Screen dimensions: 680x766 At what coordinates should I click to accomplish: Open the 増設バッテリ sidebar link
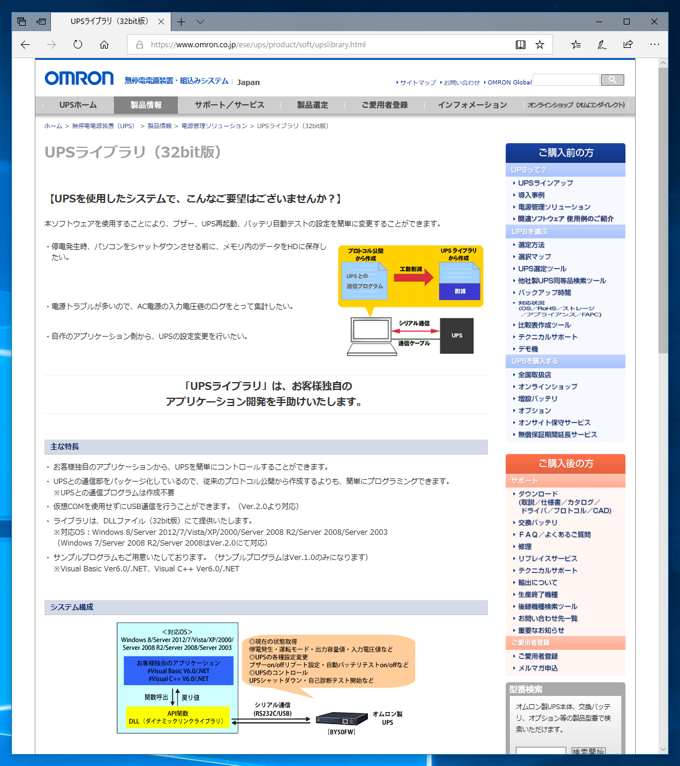[537, 399]
